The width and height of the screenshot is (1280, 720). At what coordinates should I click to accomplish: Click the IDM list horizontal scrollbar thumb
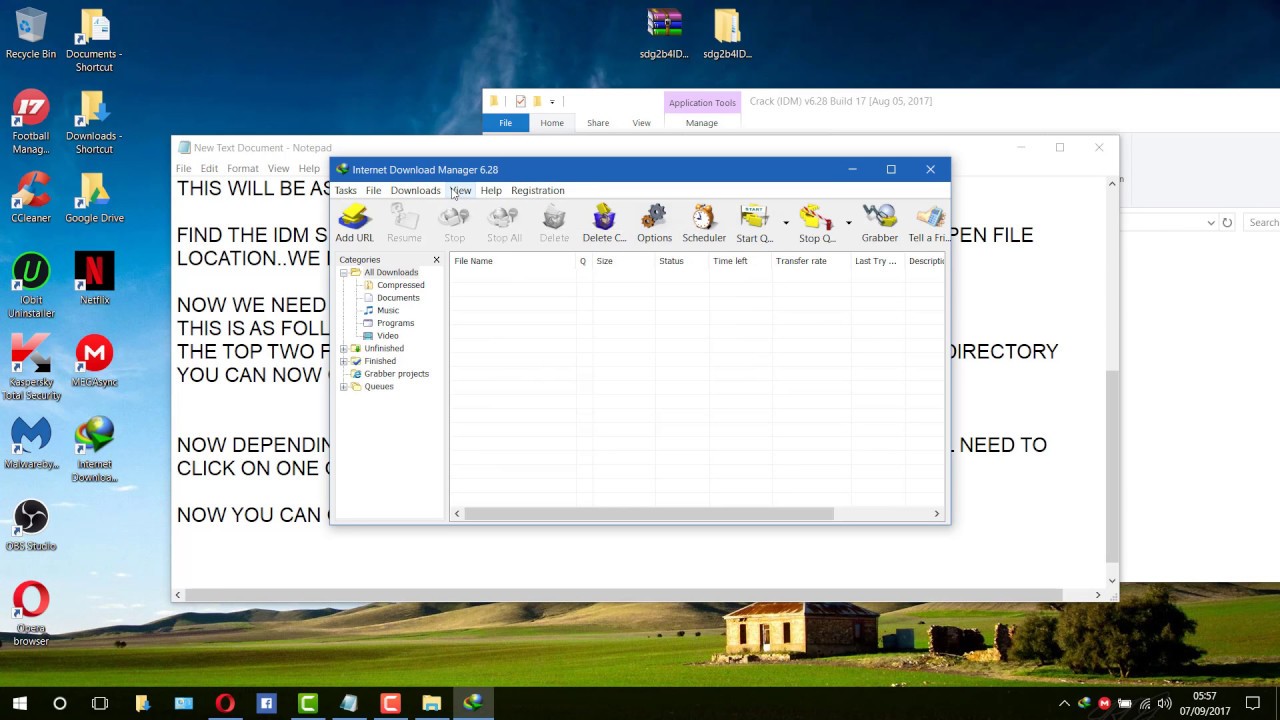[648, 514]
